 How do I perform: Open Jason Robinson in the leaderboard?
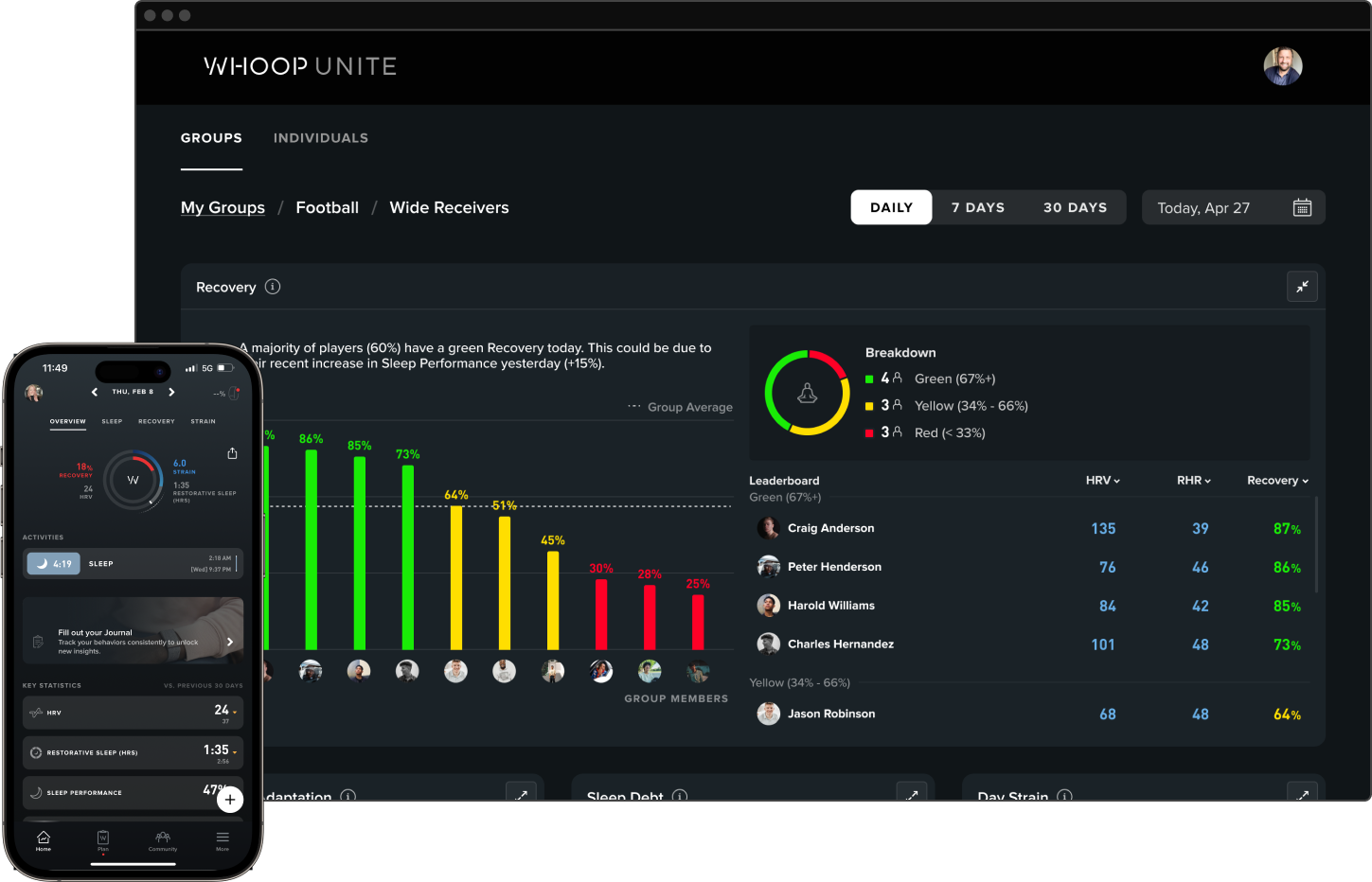click(x=1029, y=714)
